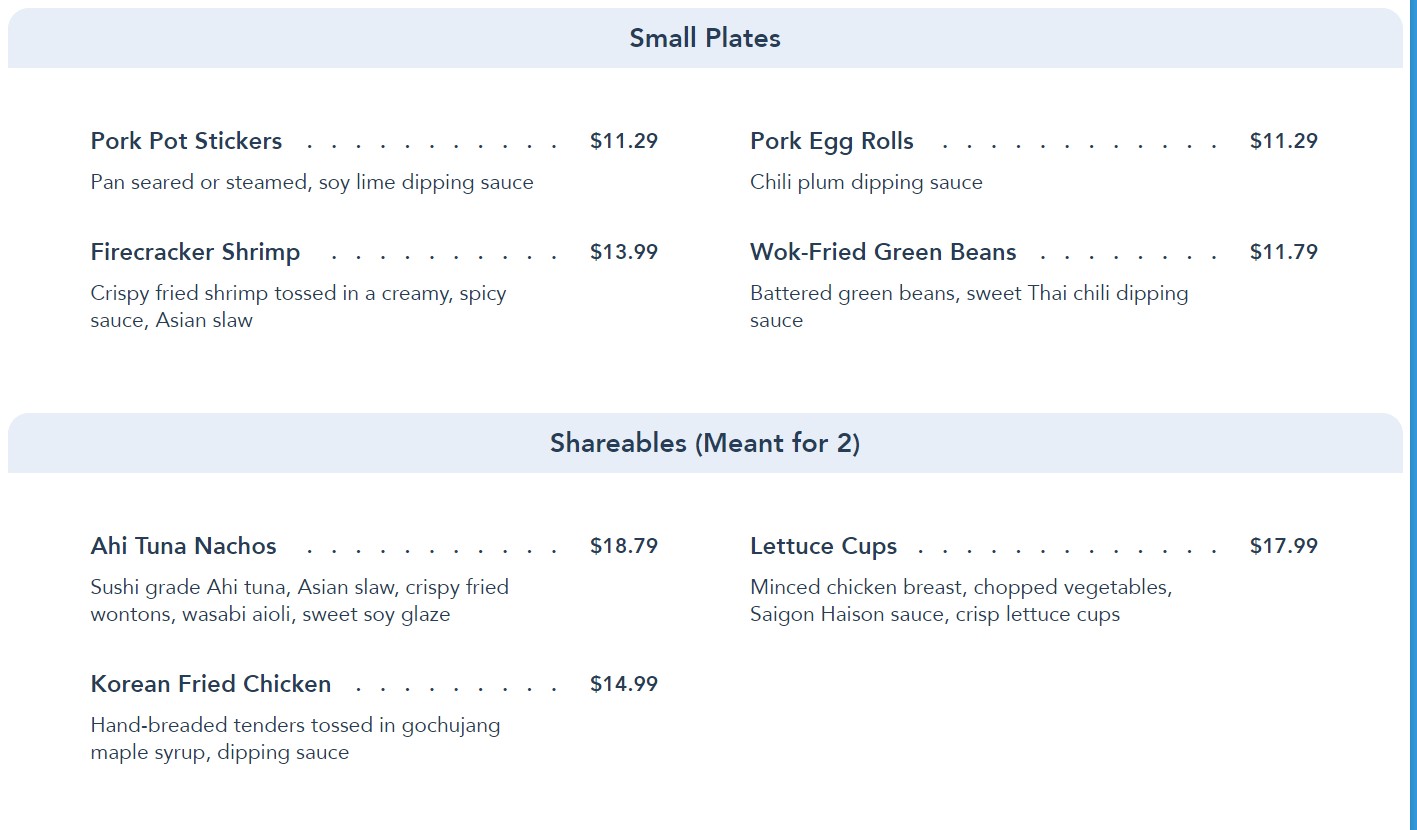Click the $17.99 Lettuce Cups price

1284,546
